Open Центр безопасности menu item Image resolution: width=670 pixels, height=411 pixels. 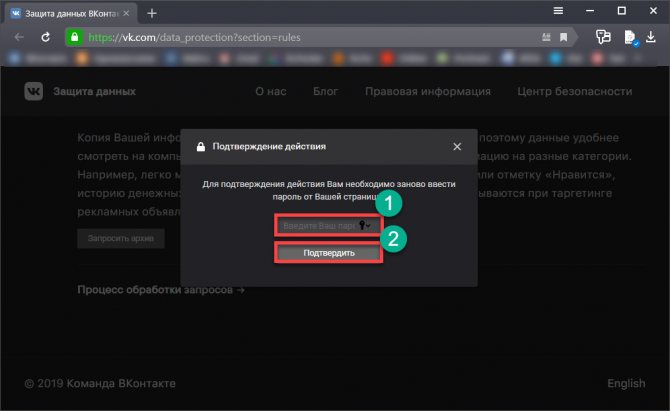tap(575, 91)
